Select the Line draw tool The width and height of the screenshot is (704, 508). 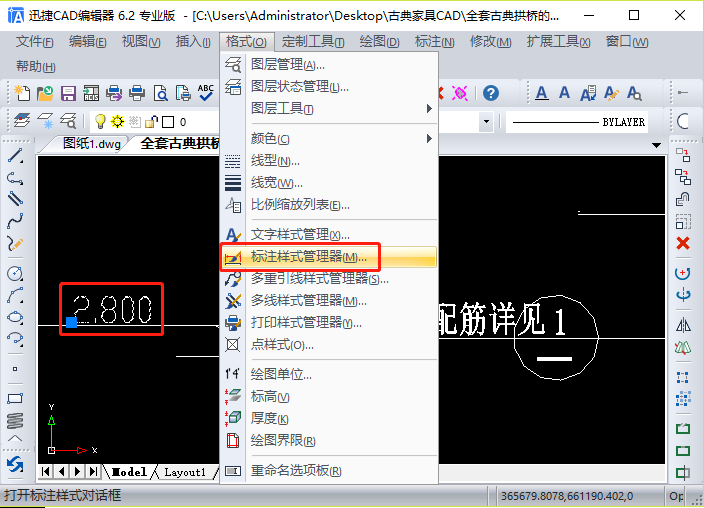click(15, 156)
